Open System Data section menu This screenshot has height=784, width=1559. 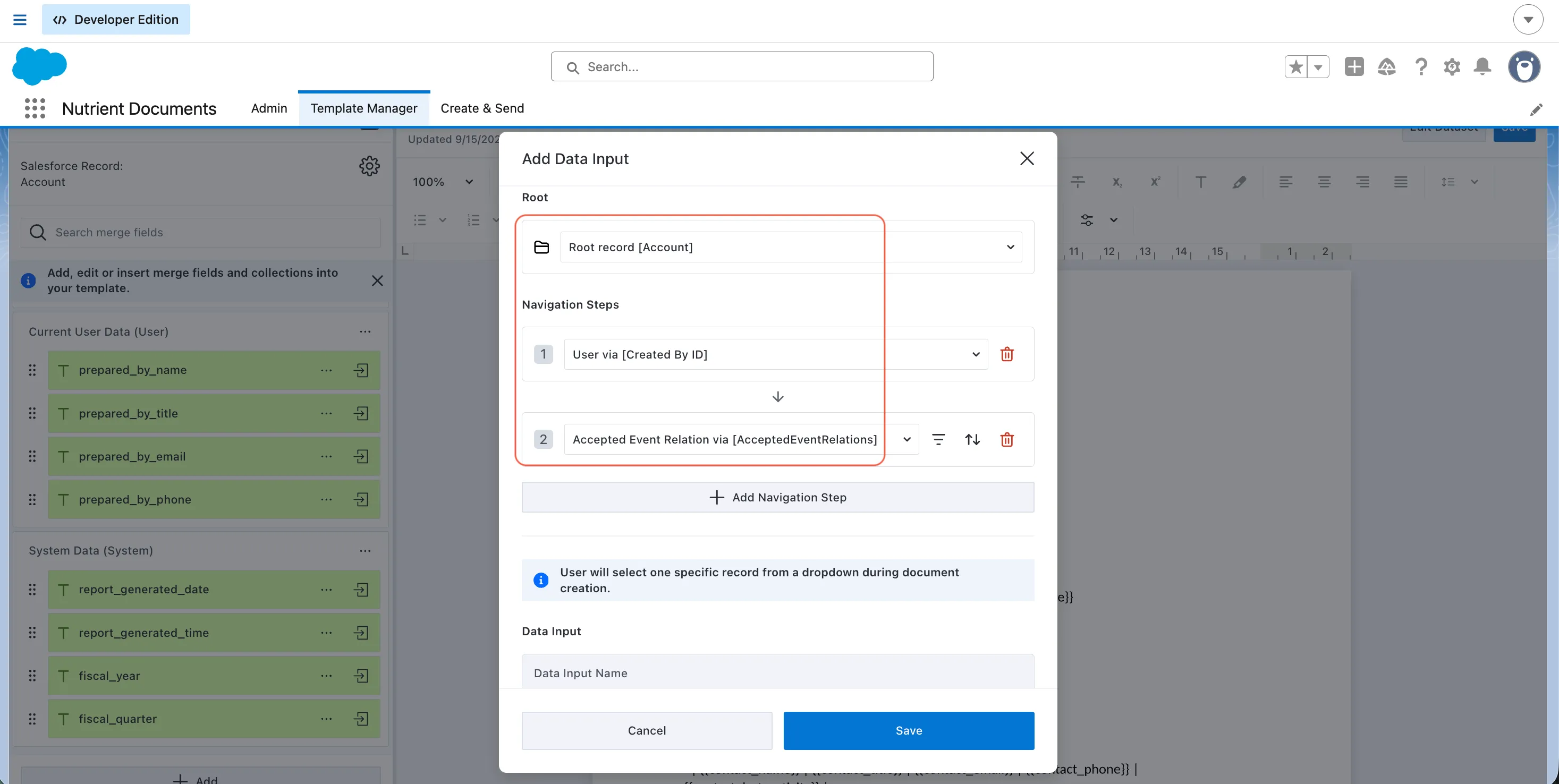click(x=365, y=551)
